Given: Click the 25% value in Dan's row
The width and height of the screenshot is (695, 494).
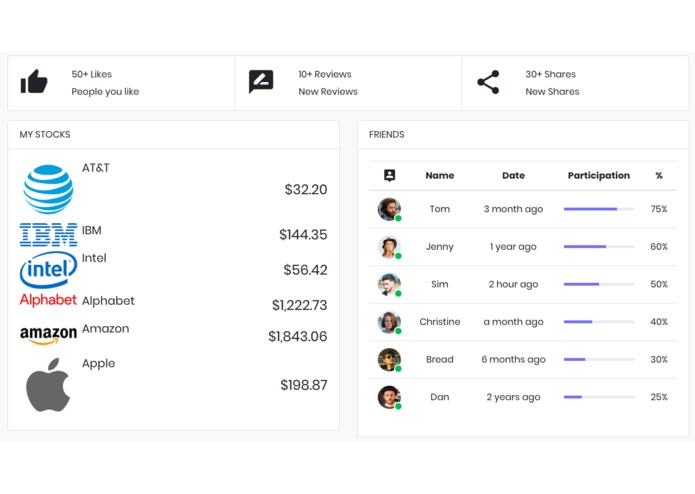Looking at the screenshot, I should pos(659,397).
